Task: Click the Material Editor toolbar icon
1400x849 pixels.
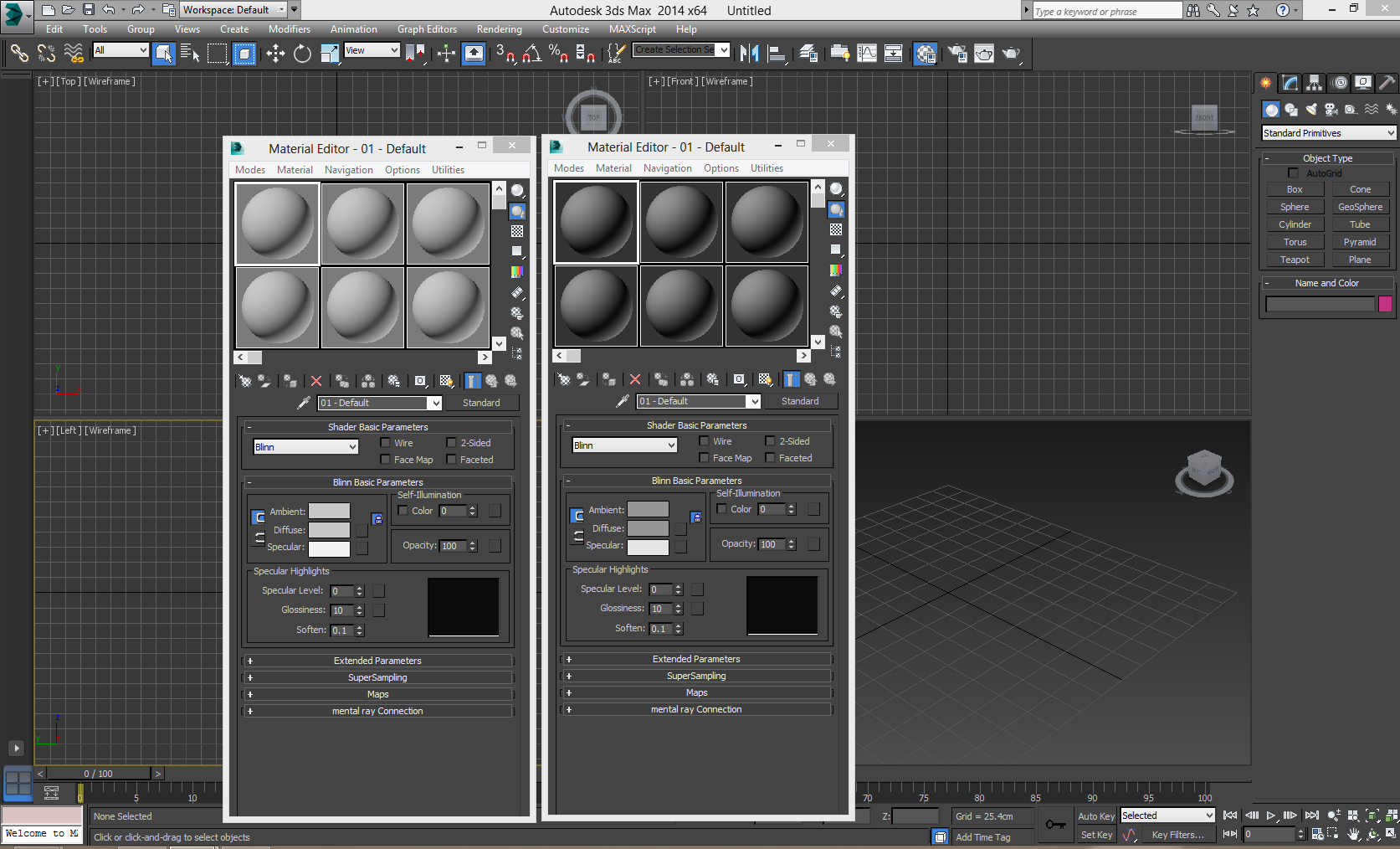Action: pyautogui.click(x=926, y=54)
